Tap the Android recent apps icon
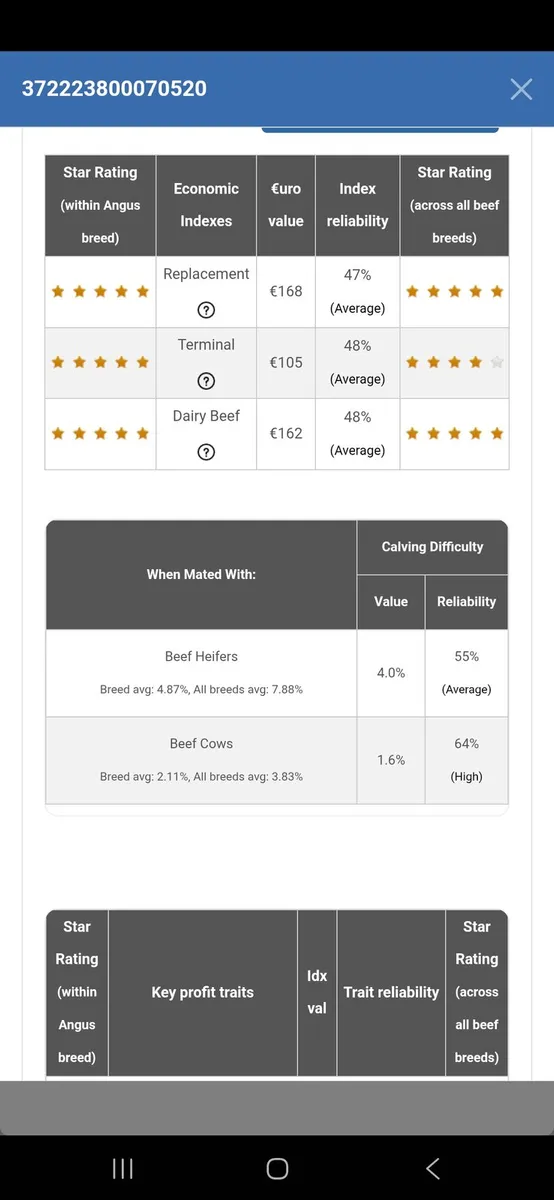Viewport: 554px width, 1200px height. click(123, 1168)
